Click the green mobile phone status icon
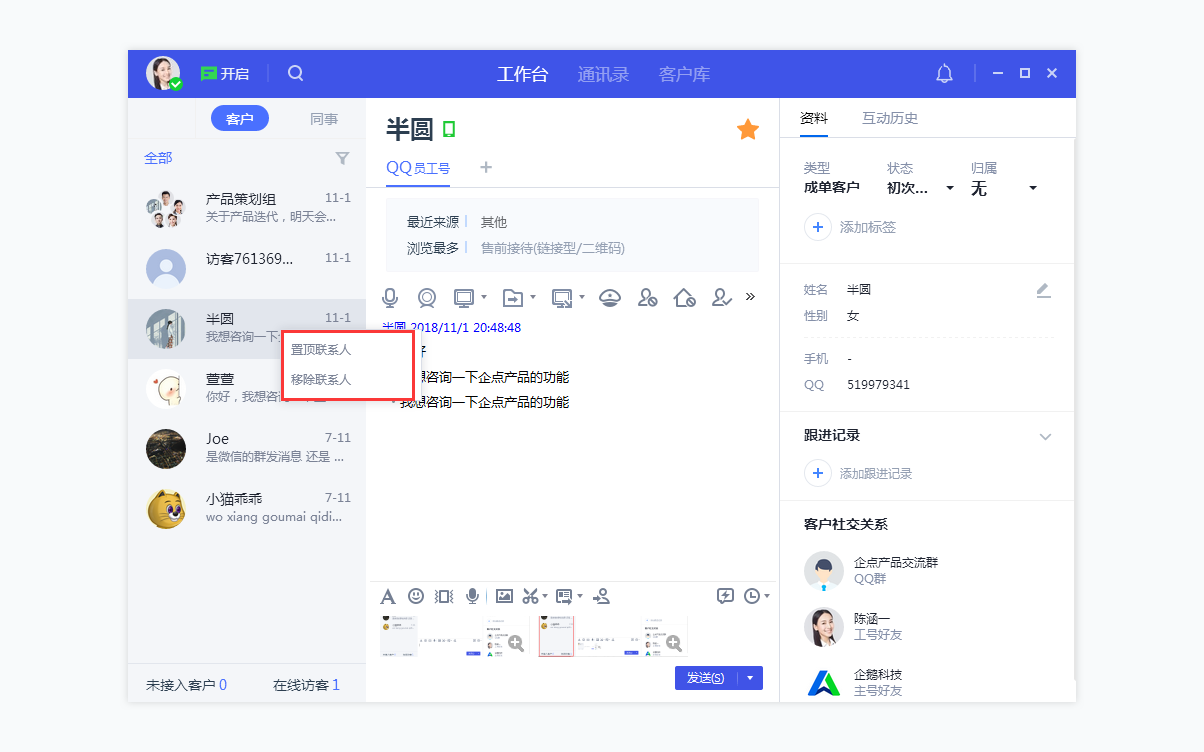Image resolution: width=1204 pixels, height=752 pixels. tap(449, 129)
